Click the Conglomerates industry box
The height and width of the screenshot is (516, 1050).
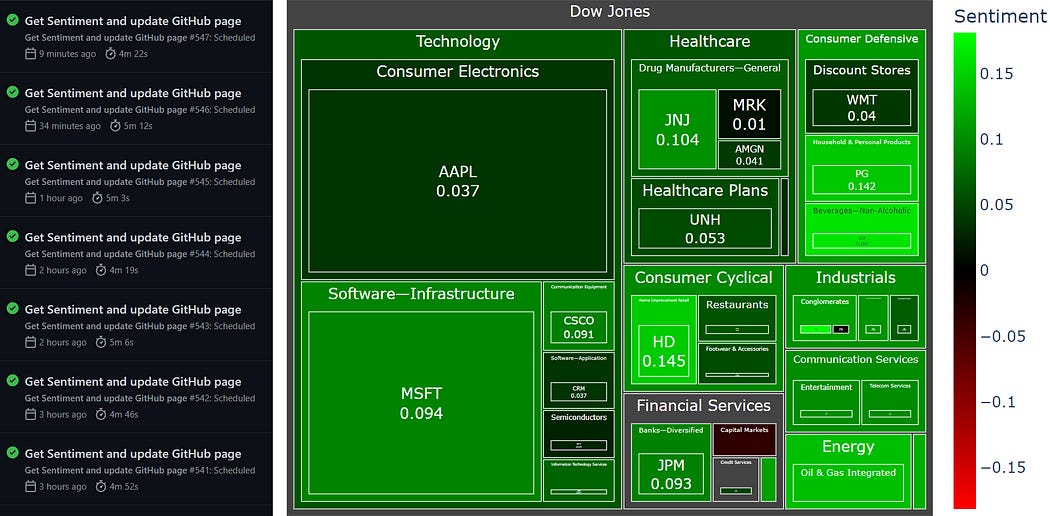pos(824,318)
